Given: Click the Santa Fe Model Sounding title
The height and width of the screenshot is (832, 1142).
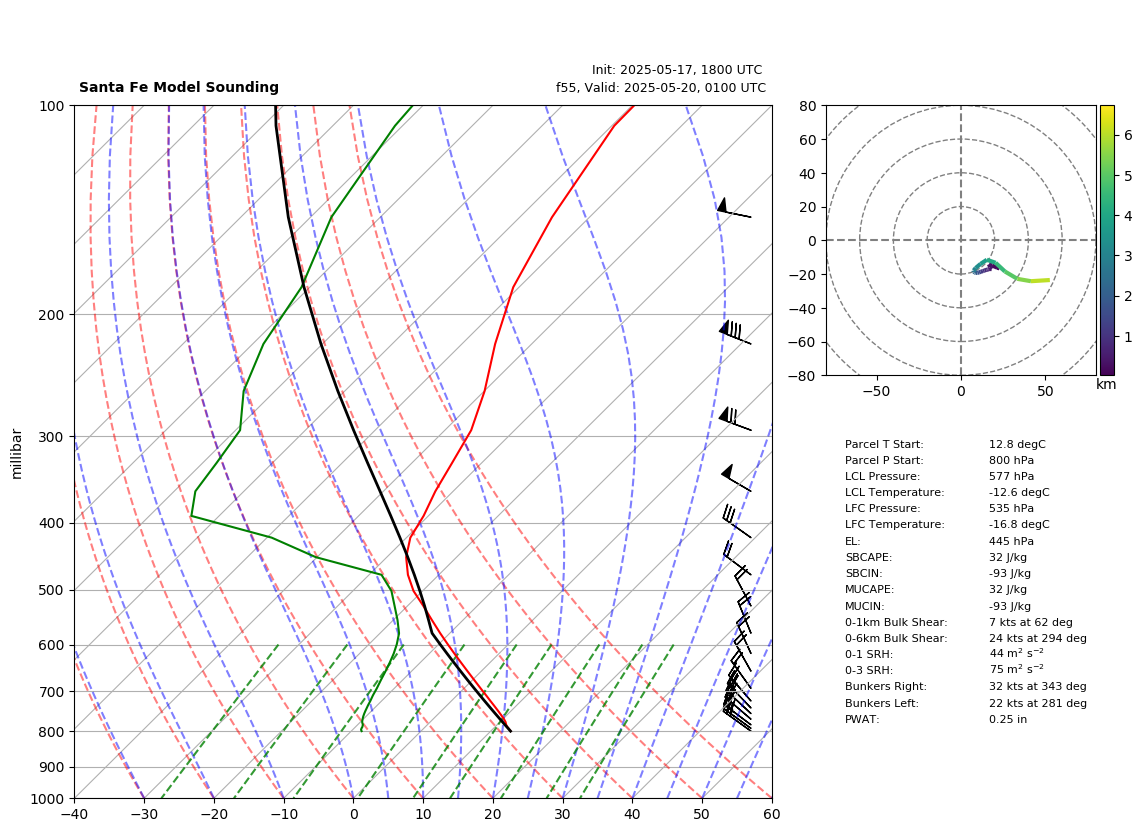Looking at the screenshot, I should [x=178, y=87].
